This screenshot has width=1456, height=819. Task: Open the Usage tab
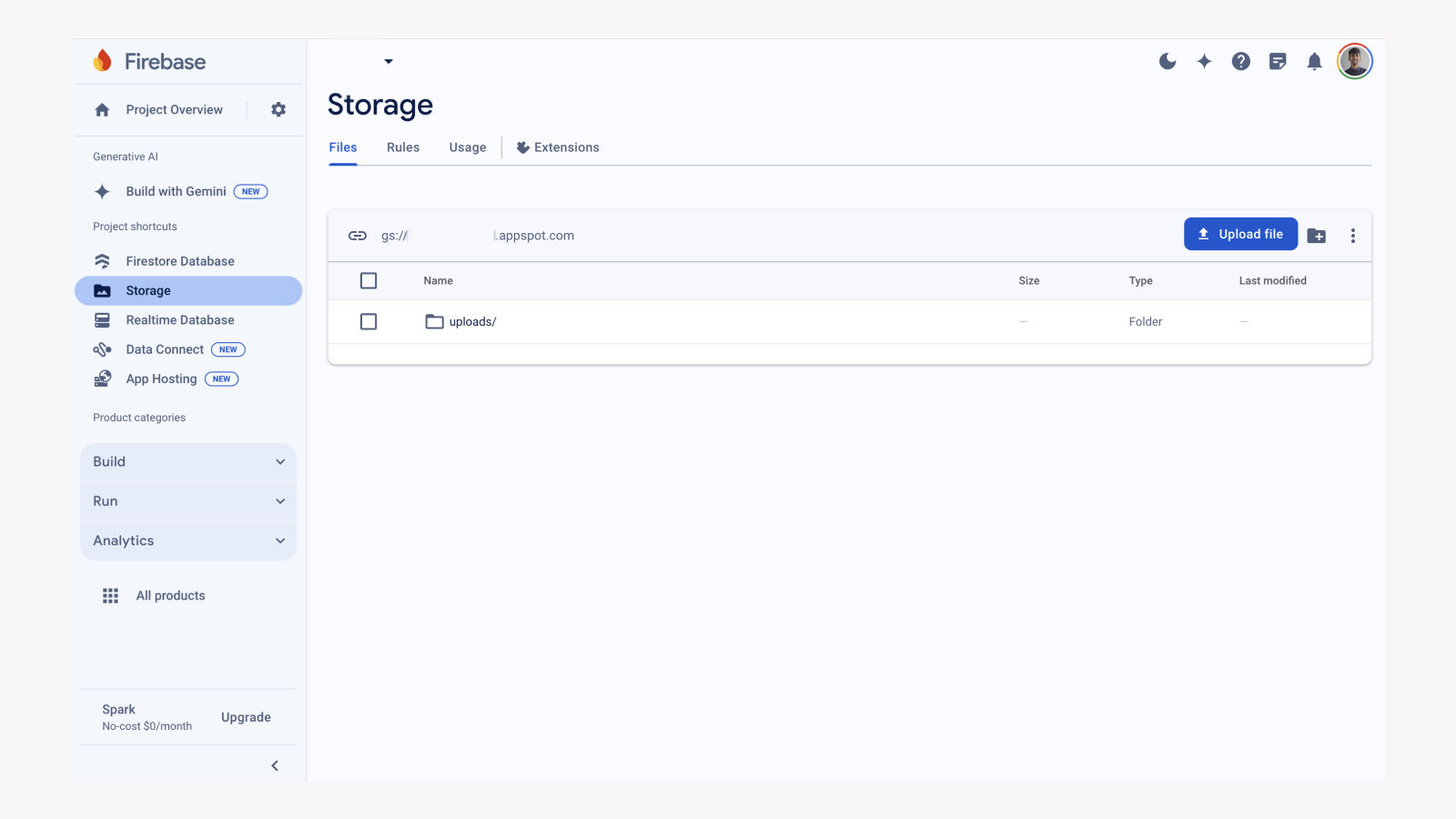[x=467, y=147]
